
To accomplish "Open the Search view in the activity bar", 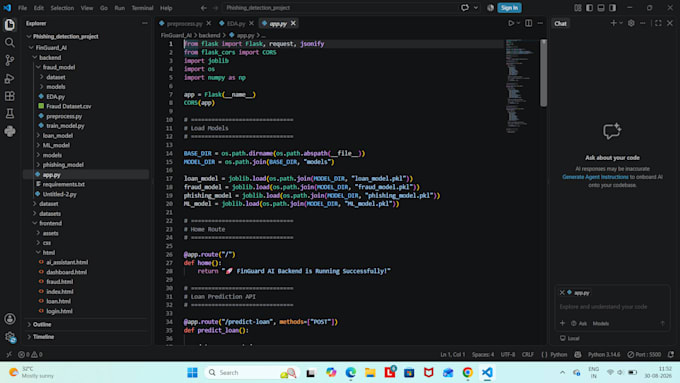I will click(x=10, y=43).
